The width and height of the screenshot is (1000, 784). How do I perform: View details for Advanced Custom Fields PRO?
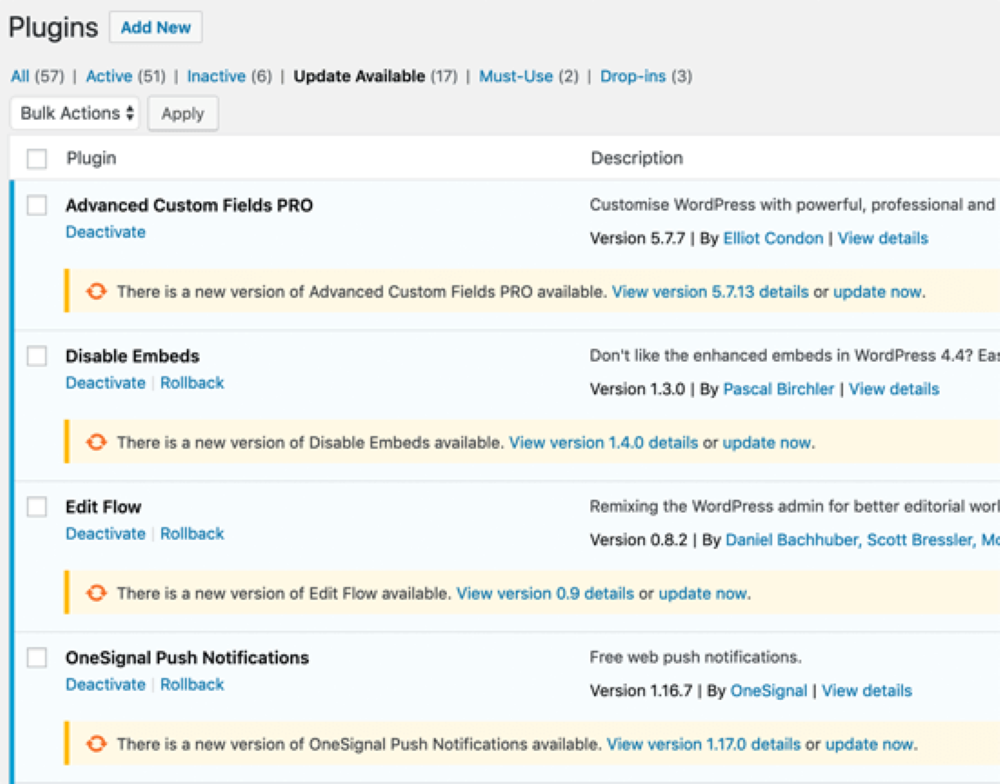click(x=883, y=239)
